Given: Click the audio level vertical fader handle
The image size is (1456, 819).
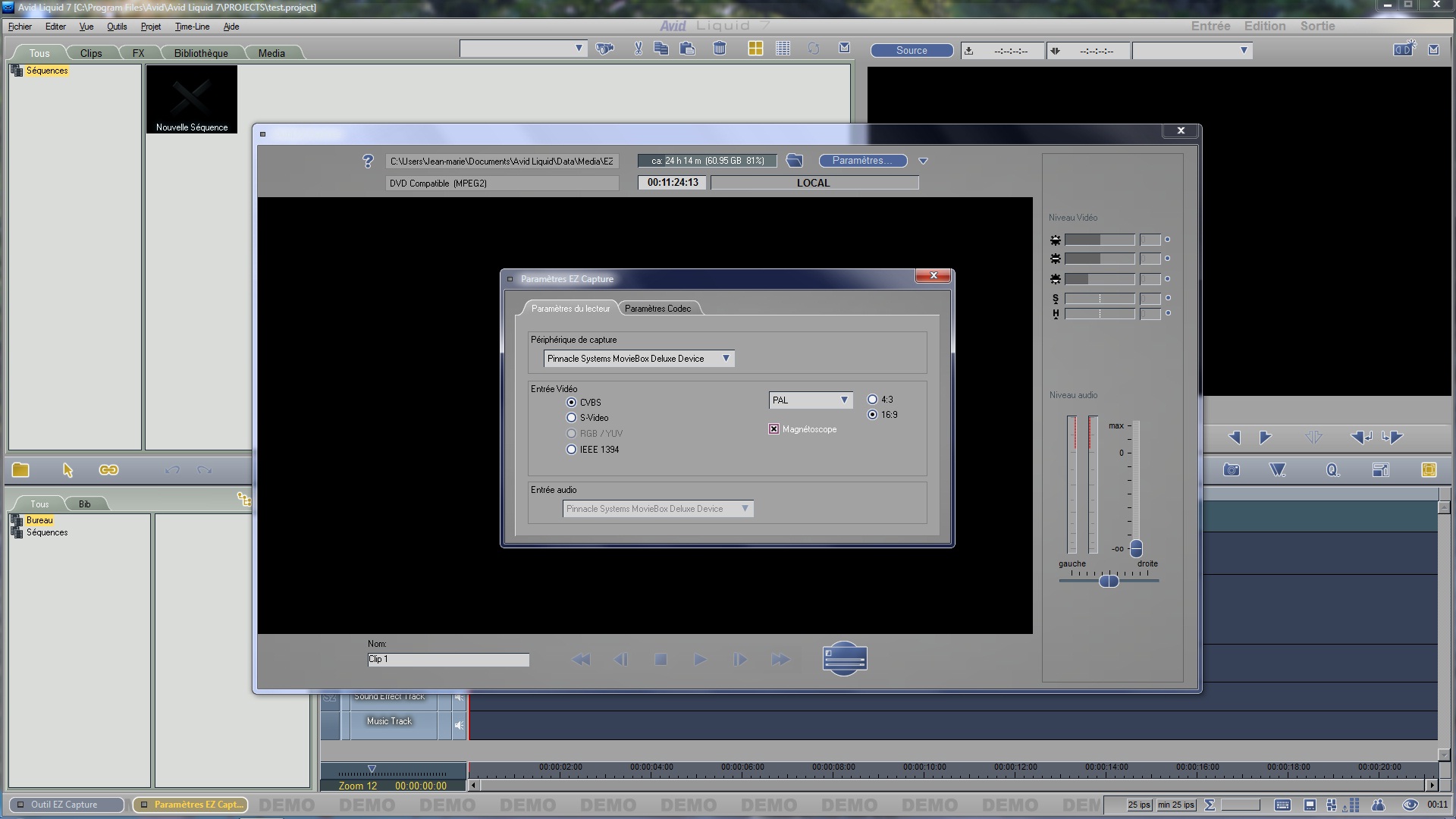Looking at the screenshot, I should [1136, 548].
